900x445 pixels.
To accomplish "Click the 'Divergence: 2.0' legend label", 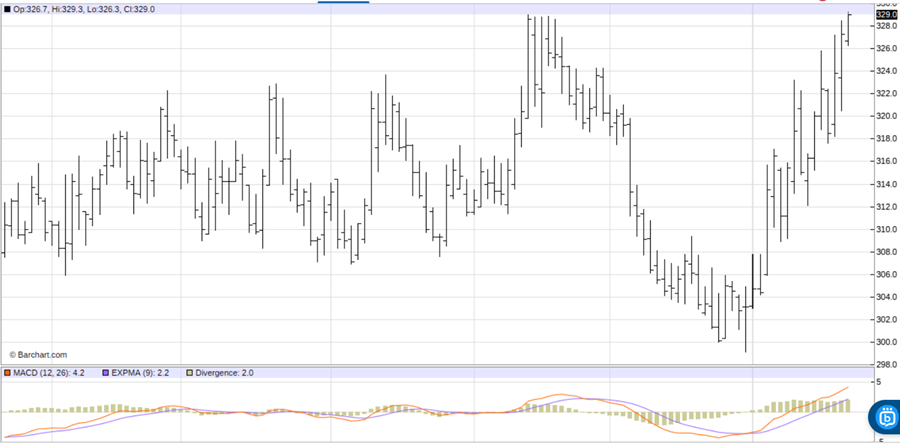I will (x=224, y=373).
